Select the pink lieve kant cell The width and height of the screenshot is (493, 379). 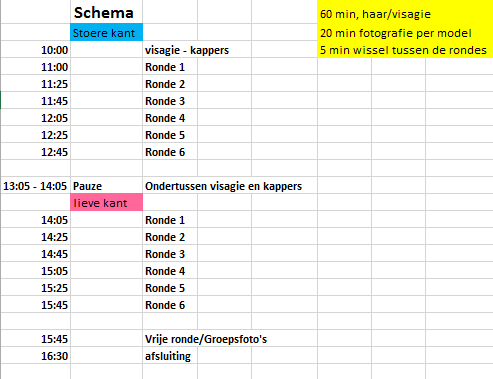106,202
